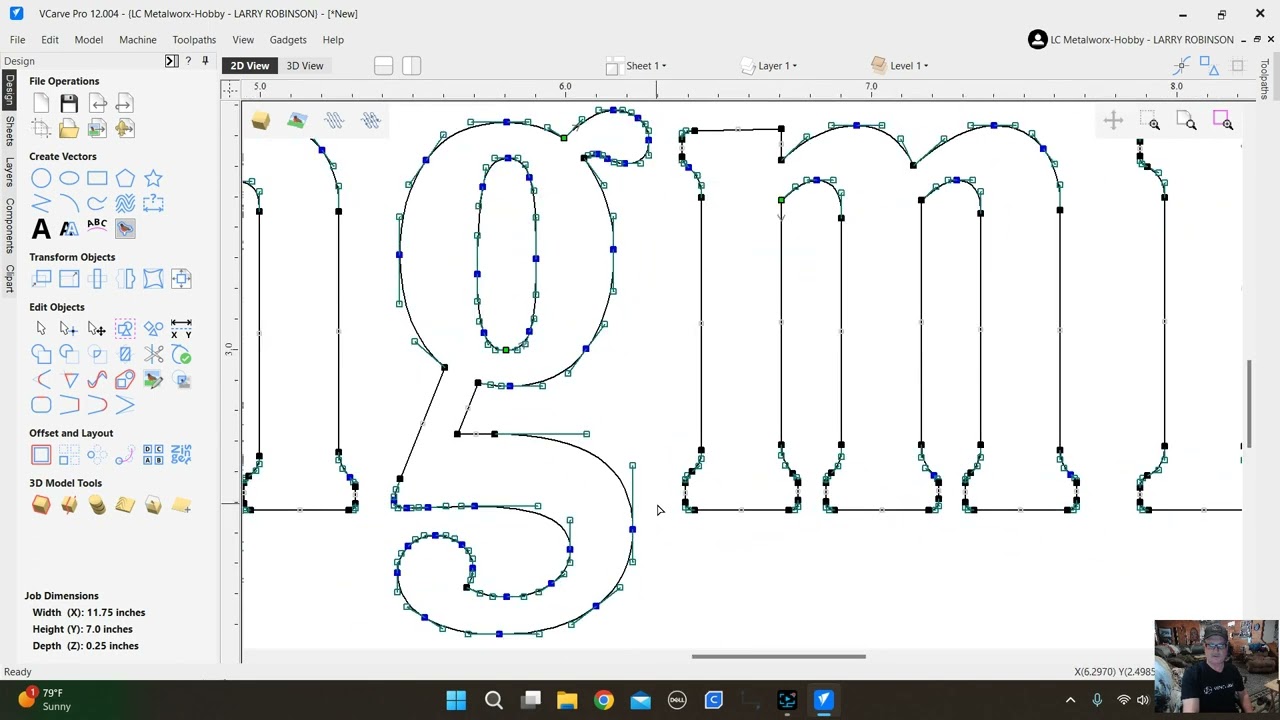Select the scissors Trim Vectors tool
This screenshot has width=1280, height=720.
[x=153, y=354]
